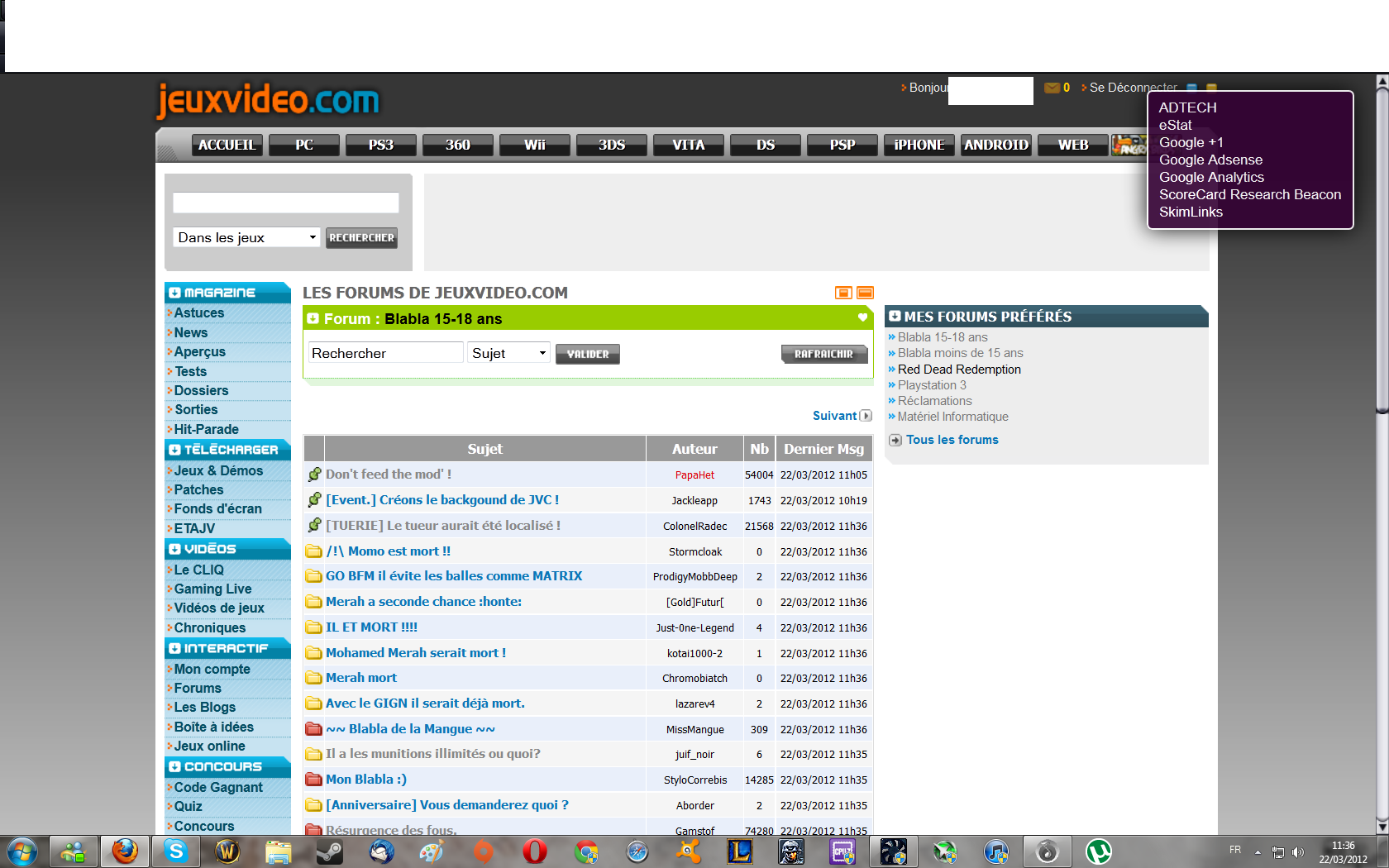
Task: Click the page scrollbar up arrow
Action: click(1382, 82)
